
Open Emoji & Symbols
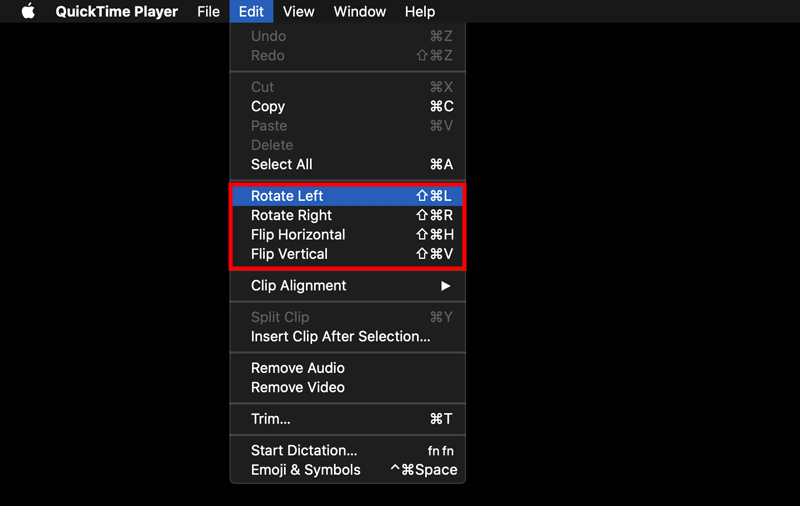pos(347,470)
